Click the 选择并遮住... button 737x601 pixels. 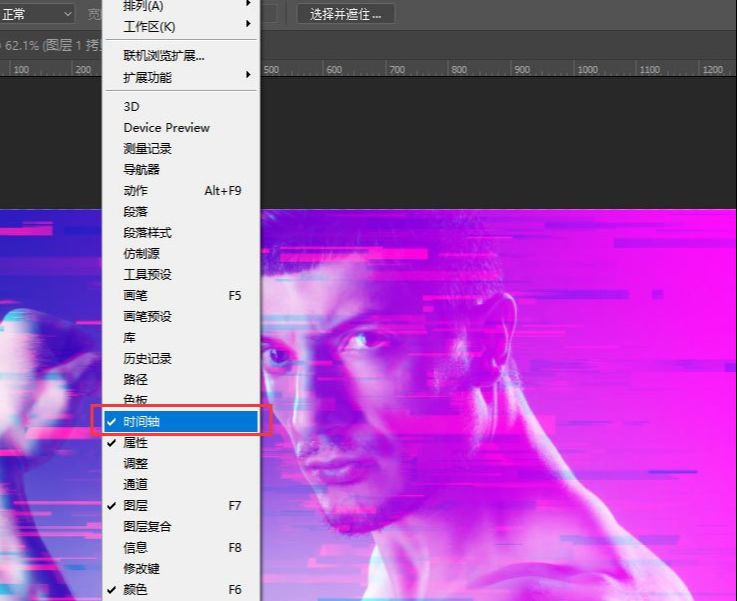pyautogui.click(x=345, y=14)
